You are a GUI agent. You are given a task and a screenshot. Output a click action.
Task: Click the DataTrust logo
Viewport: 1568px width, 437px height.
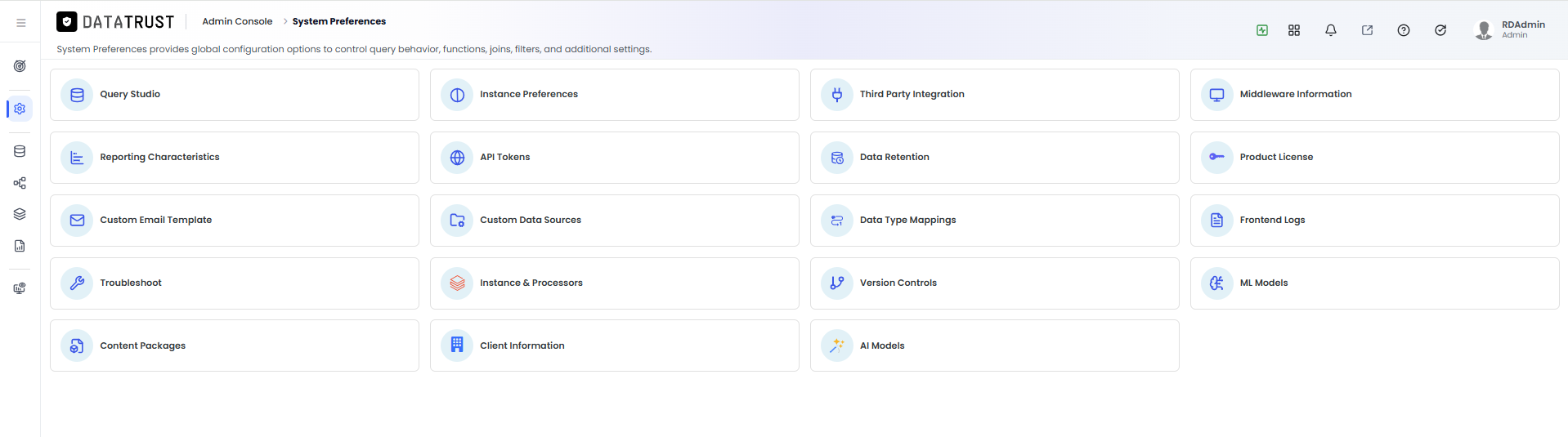(115, 22)
